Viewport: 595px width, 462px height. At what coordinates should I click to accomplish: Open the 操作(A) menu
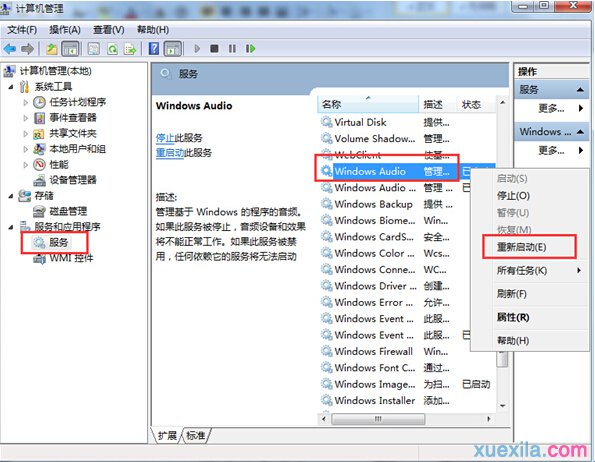65,30
